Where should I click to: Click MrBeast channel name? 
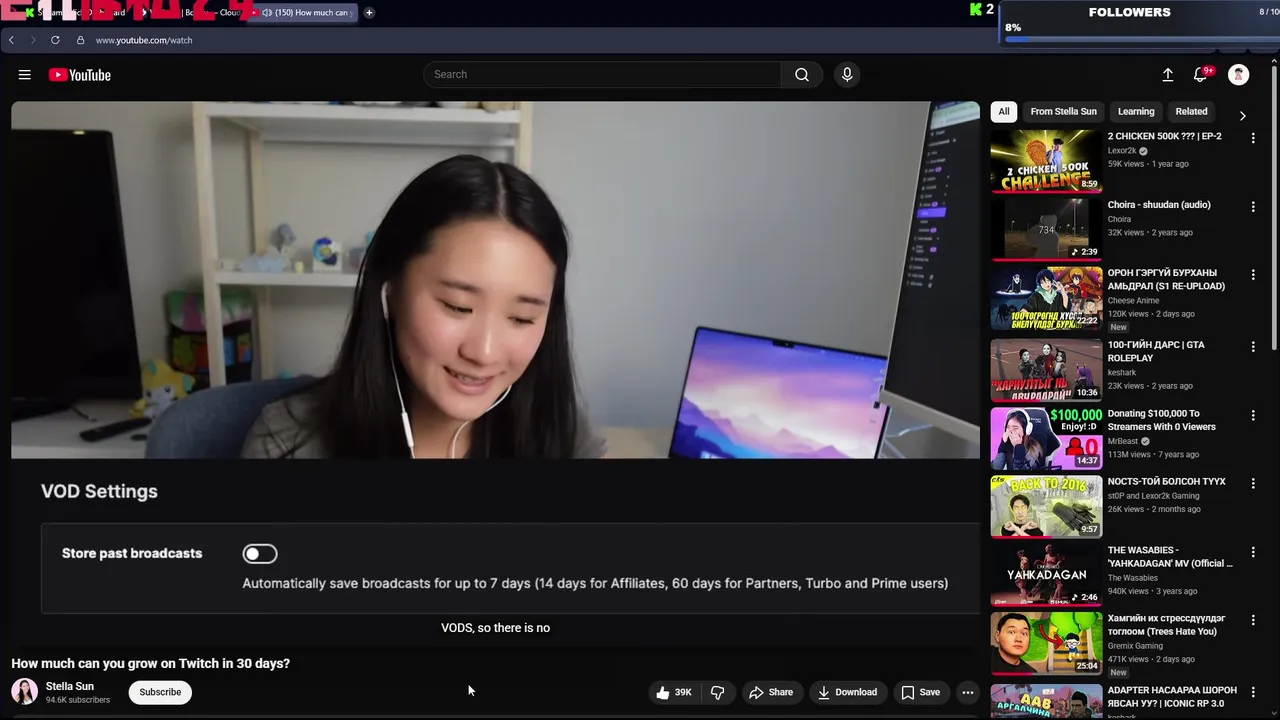pyautogui.click(x=1124, y=441)
